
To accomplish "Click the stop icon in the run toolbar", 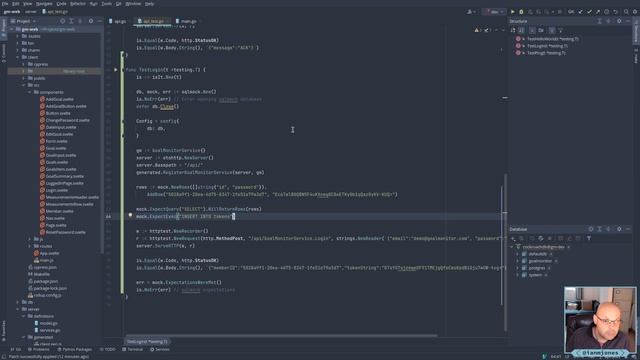I will pos(560,12).
